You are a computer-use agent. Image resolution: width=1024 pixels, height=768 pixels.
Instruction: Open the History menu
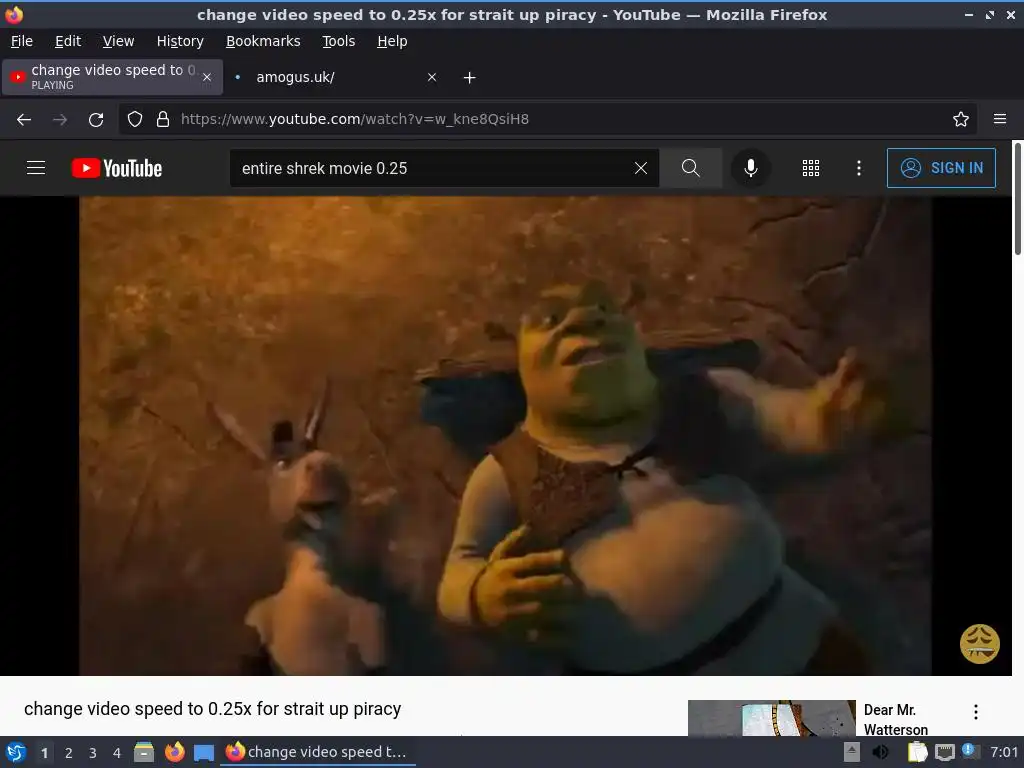[180, 41]
